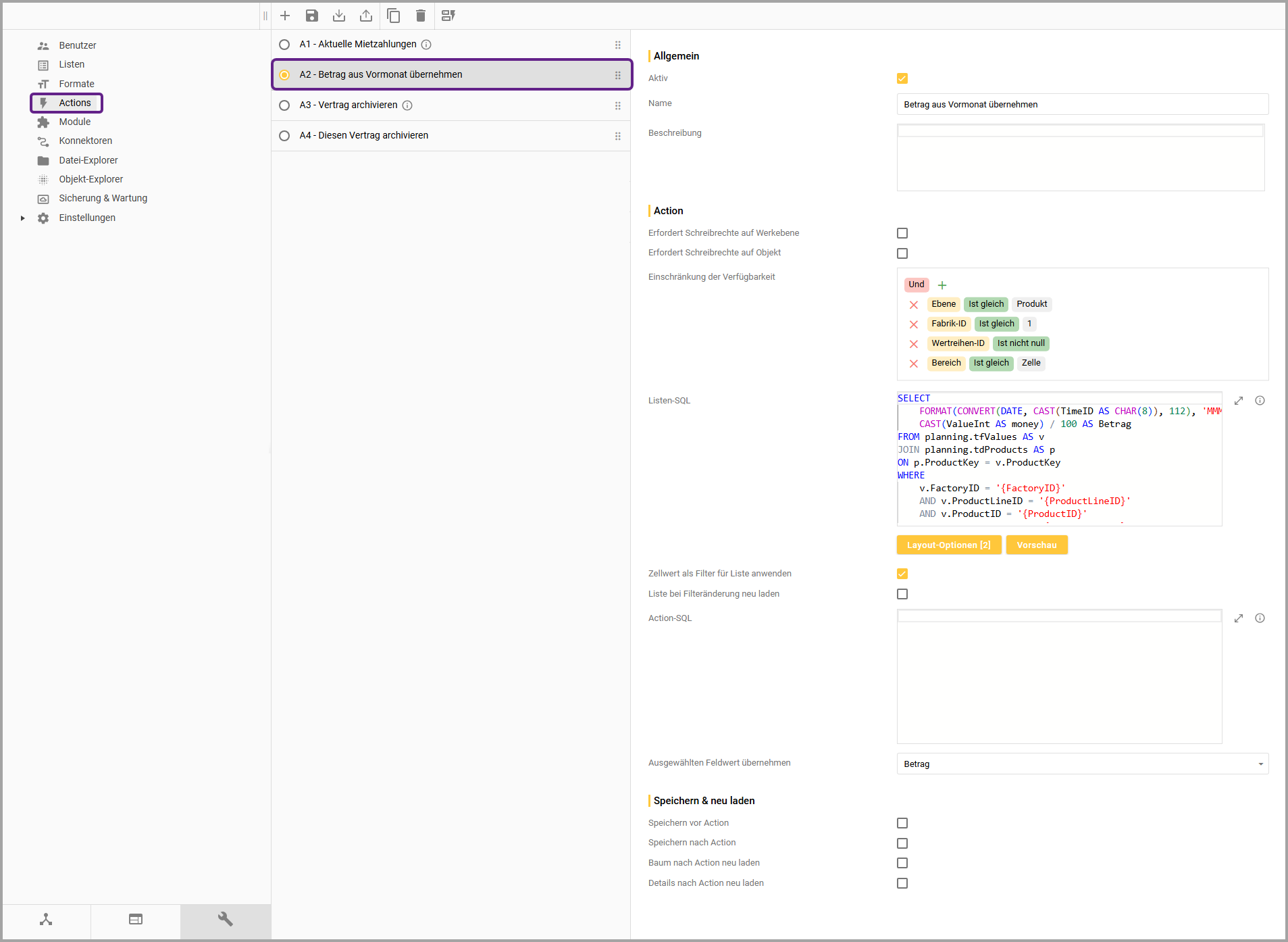Click the Vorschau button
The width and height of the screenshot is (1288, 942).
pyautogui.click(x=1036, y=545)
